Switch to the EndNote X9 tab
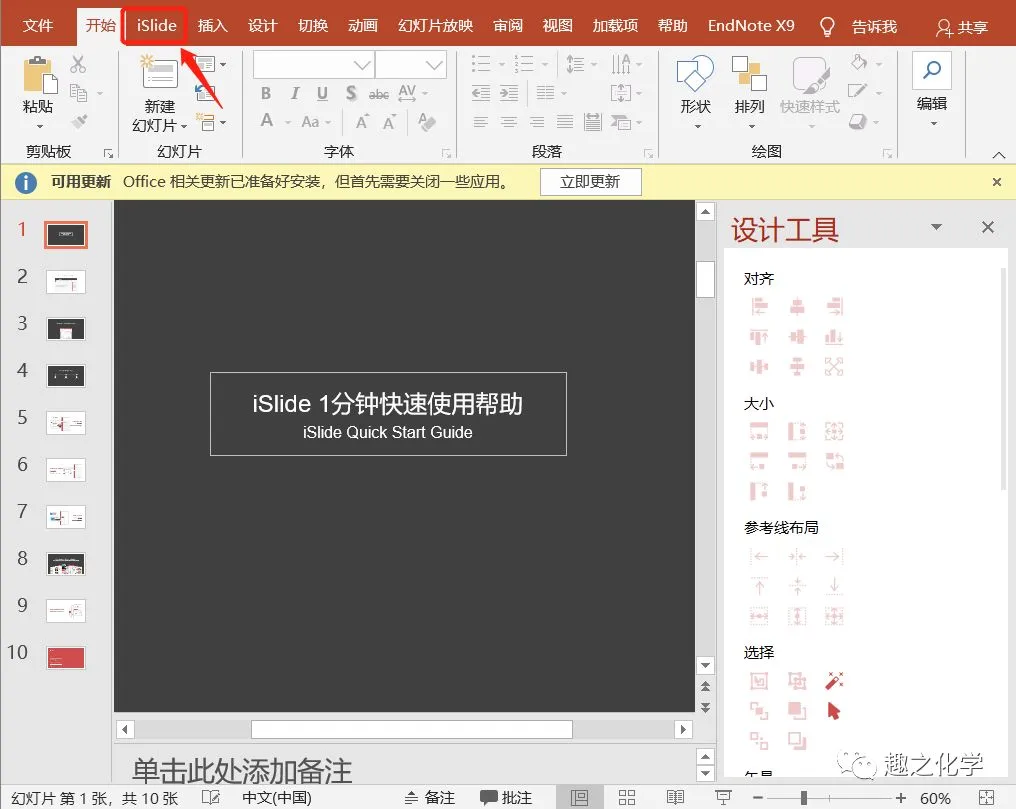 (x=751, y=26)
